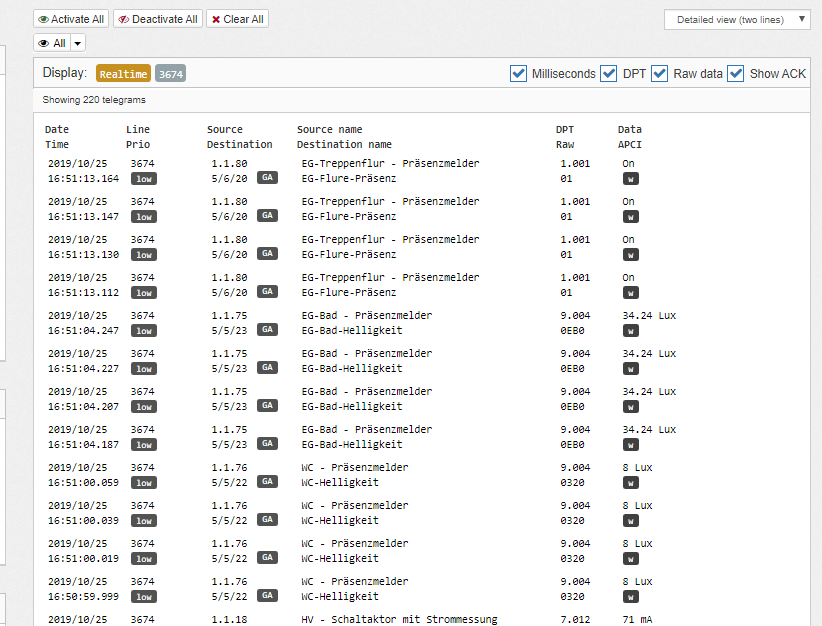Click the Clear All button

coord(237,19)
